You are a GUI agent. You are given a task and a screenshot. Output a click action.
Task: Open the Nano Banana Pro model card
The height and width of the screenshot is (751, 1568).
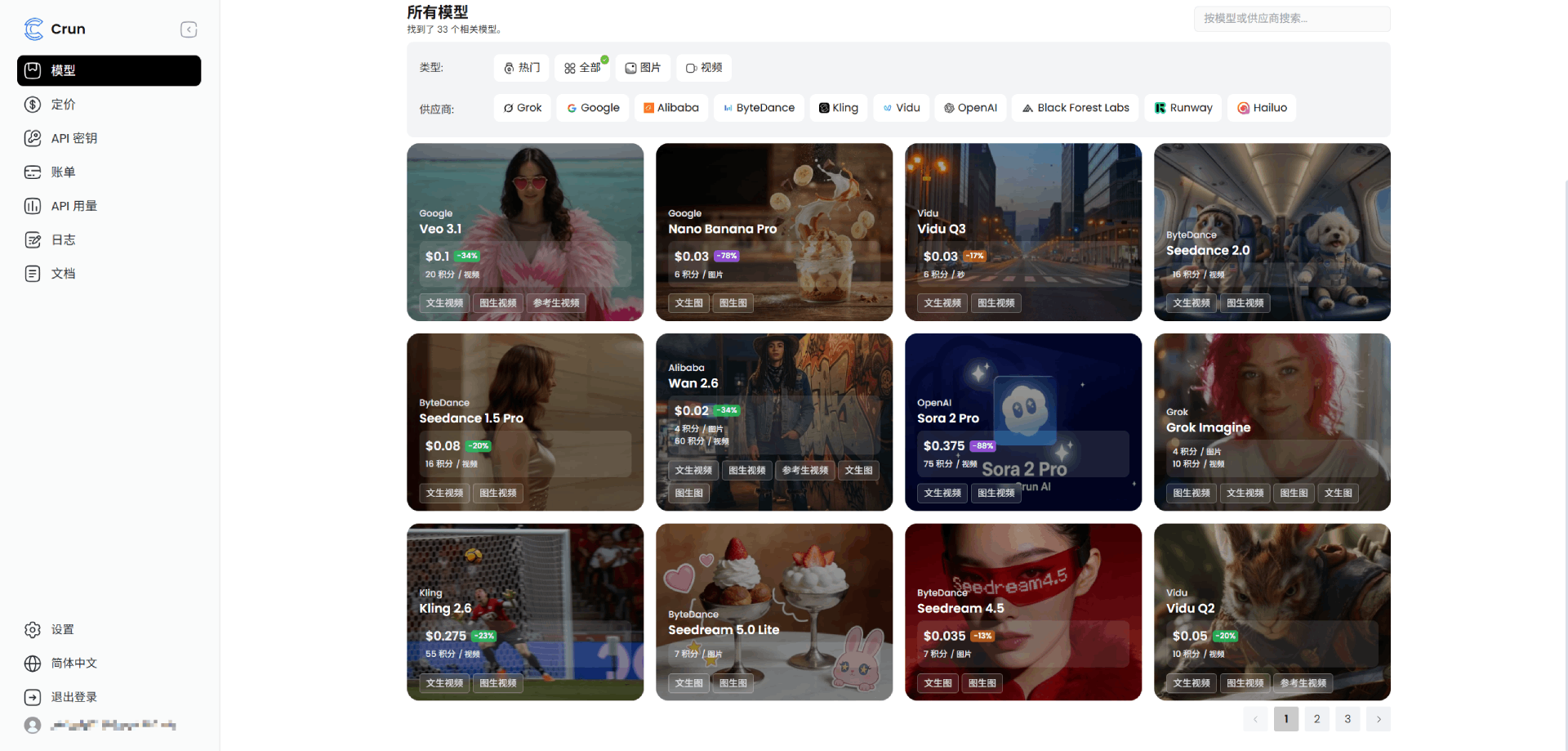click(x=774, y=232)
